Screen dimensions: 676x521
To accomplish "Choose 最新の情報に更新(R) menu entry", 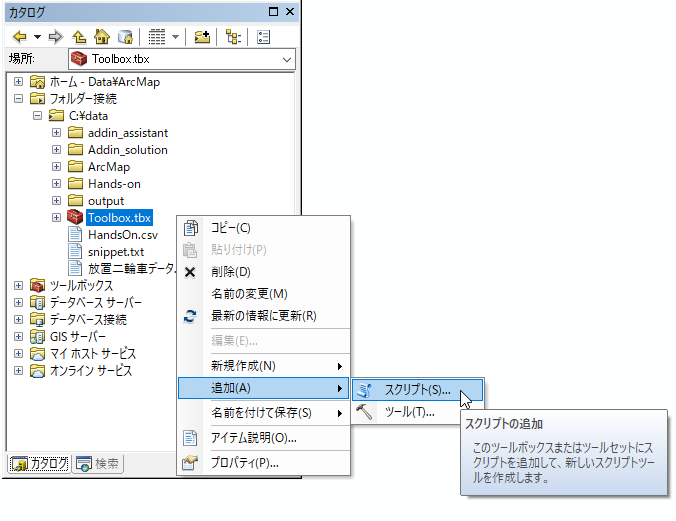I will [x=263, y=316].
